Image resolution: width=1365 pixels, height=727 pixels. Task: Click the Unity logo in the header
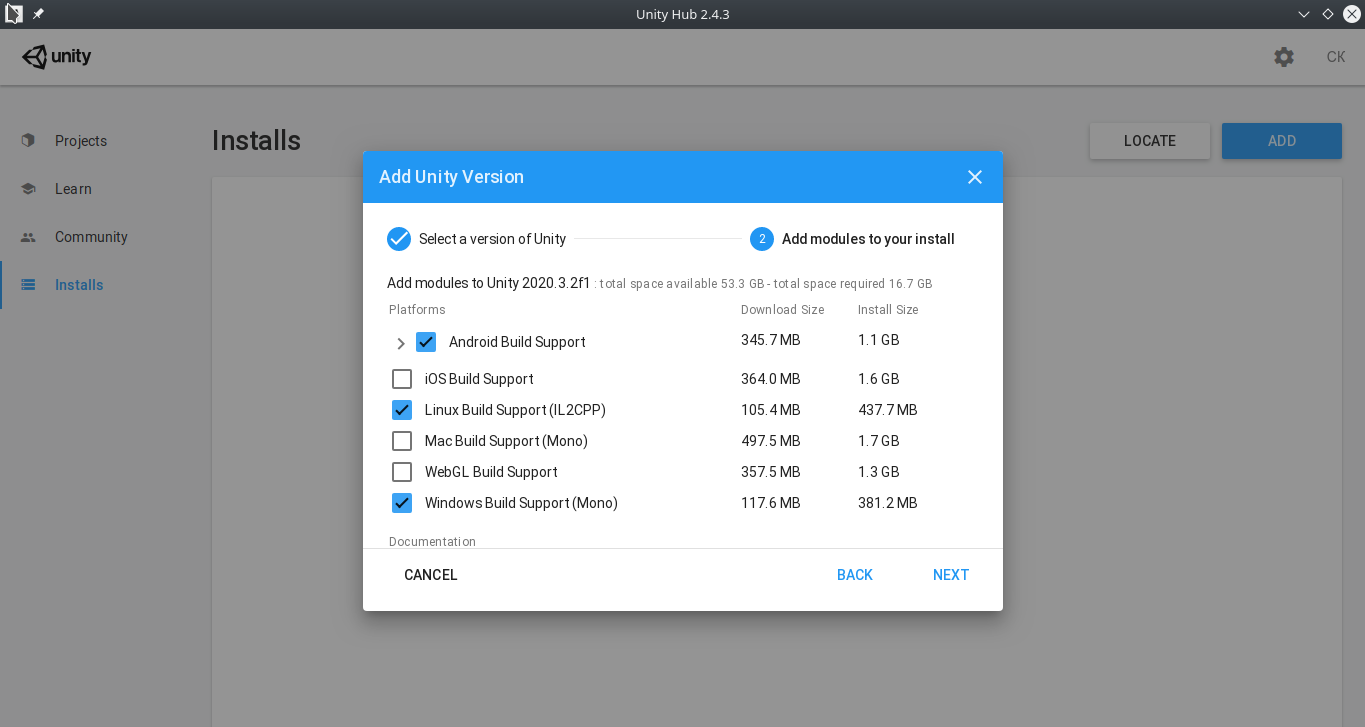[x=57, y=57]
